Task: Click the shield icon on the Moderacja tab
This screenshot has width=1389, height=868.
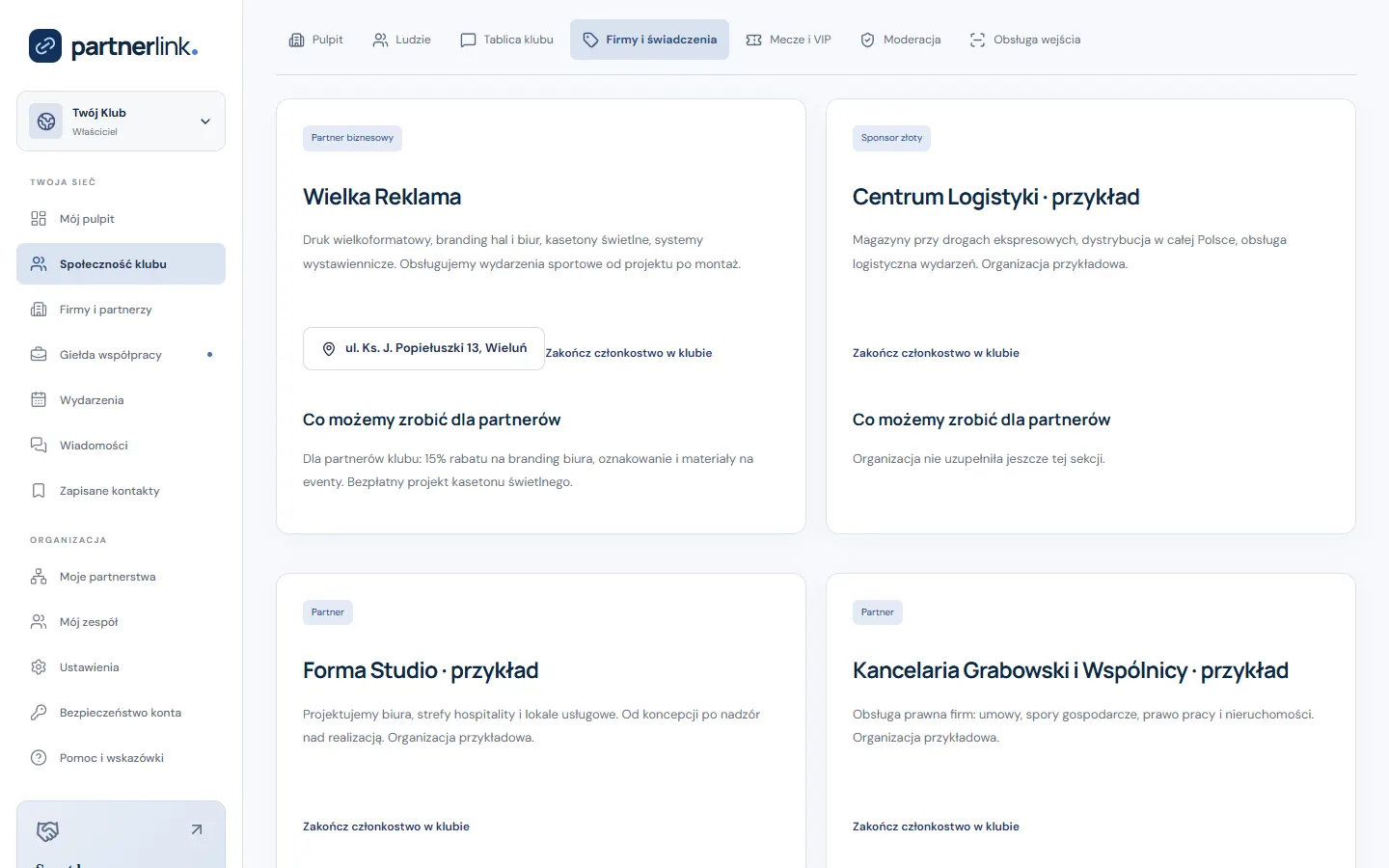Action: point(867,40)
